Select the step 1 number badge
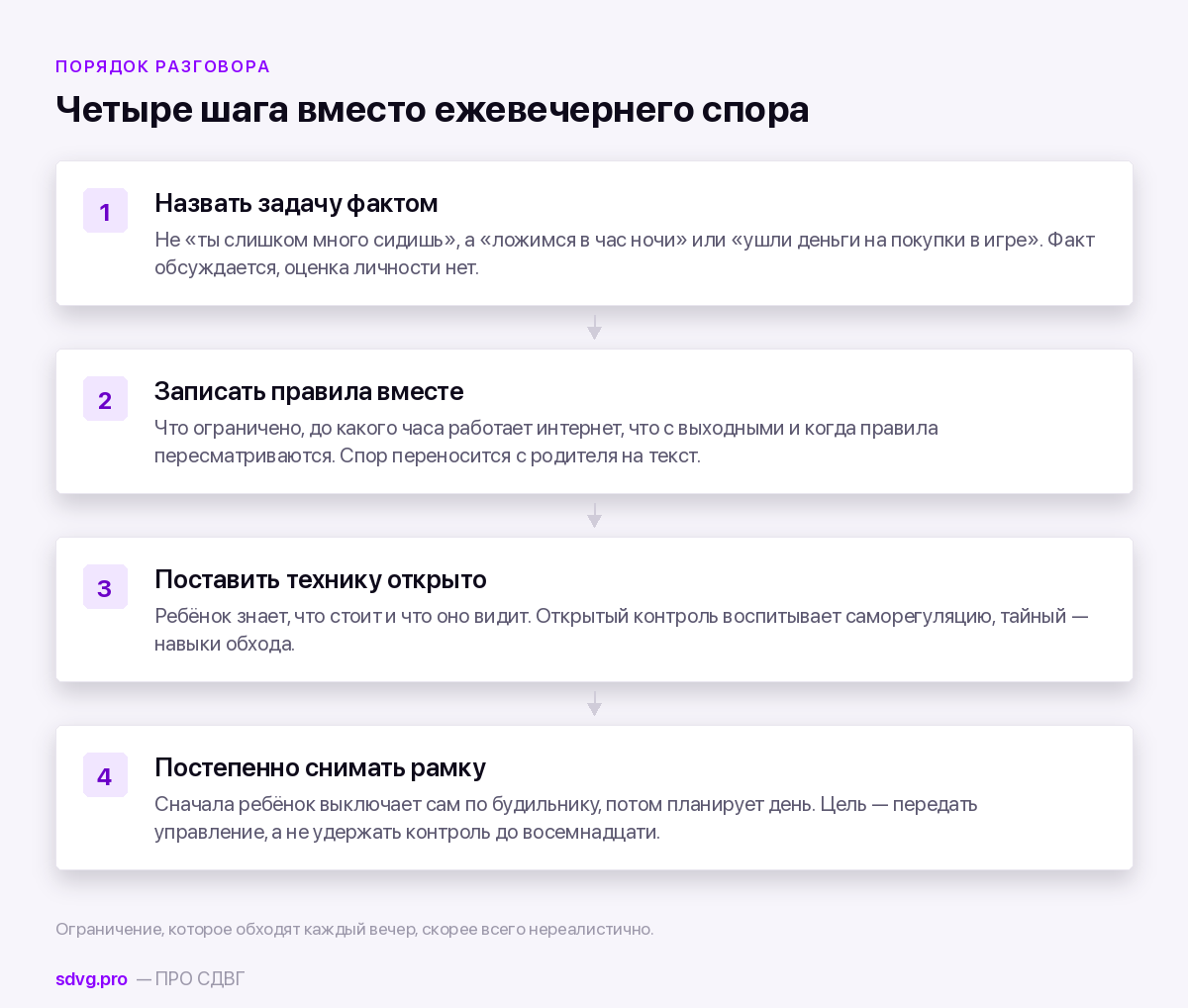The height and width of the screenshot is (1008, 1188). coord(105,211)
